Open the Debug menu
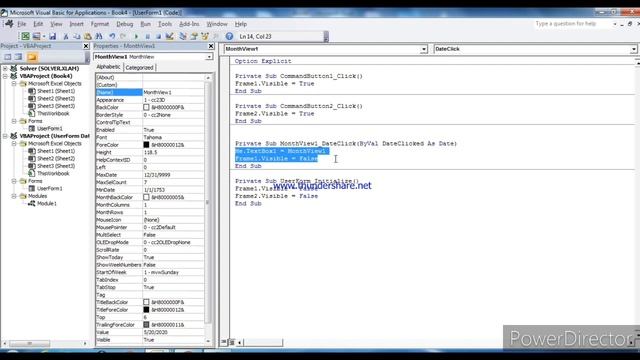The height and width of the screenshot is (360, 640). tap(124, 24)
